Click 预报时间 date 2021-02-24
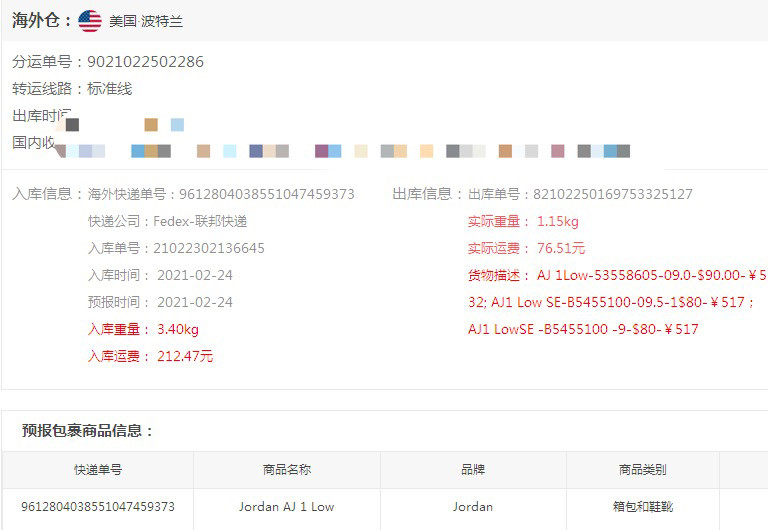Viewport: 768px width, 530px height. [194, 302]
